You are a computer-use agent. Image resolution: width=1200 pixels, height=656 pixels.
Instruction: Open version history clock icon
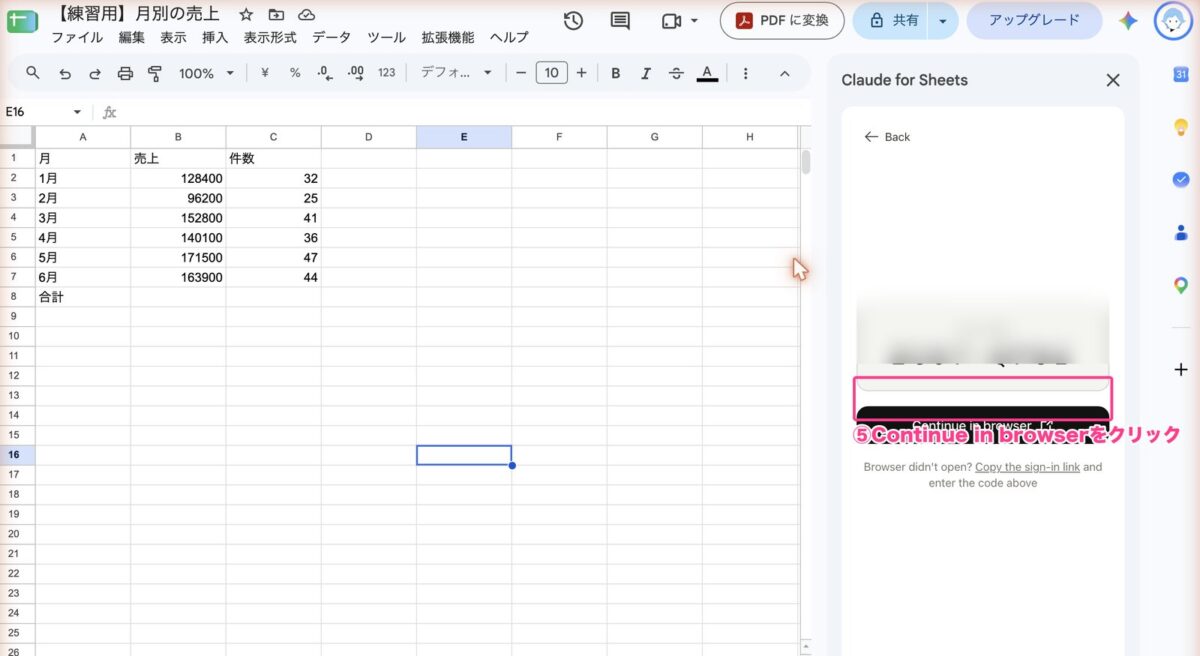click(573, 20)
